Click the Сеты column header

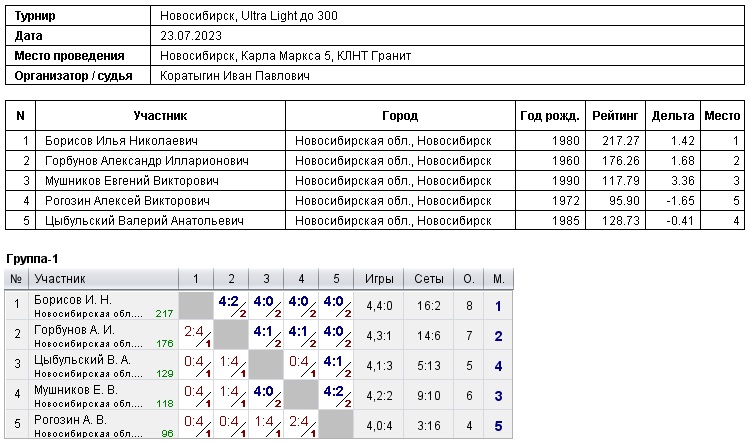click(429, 278)
